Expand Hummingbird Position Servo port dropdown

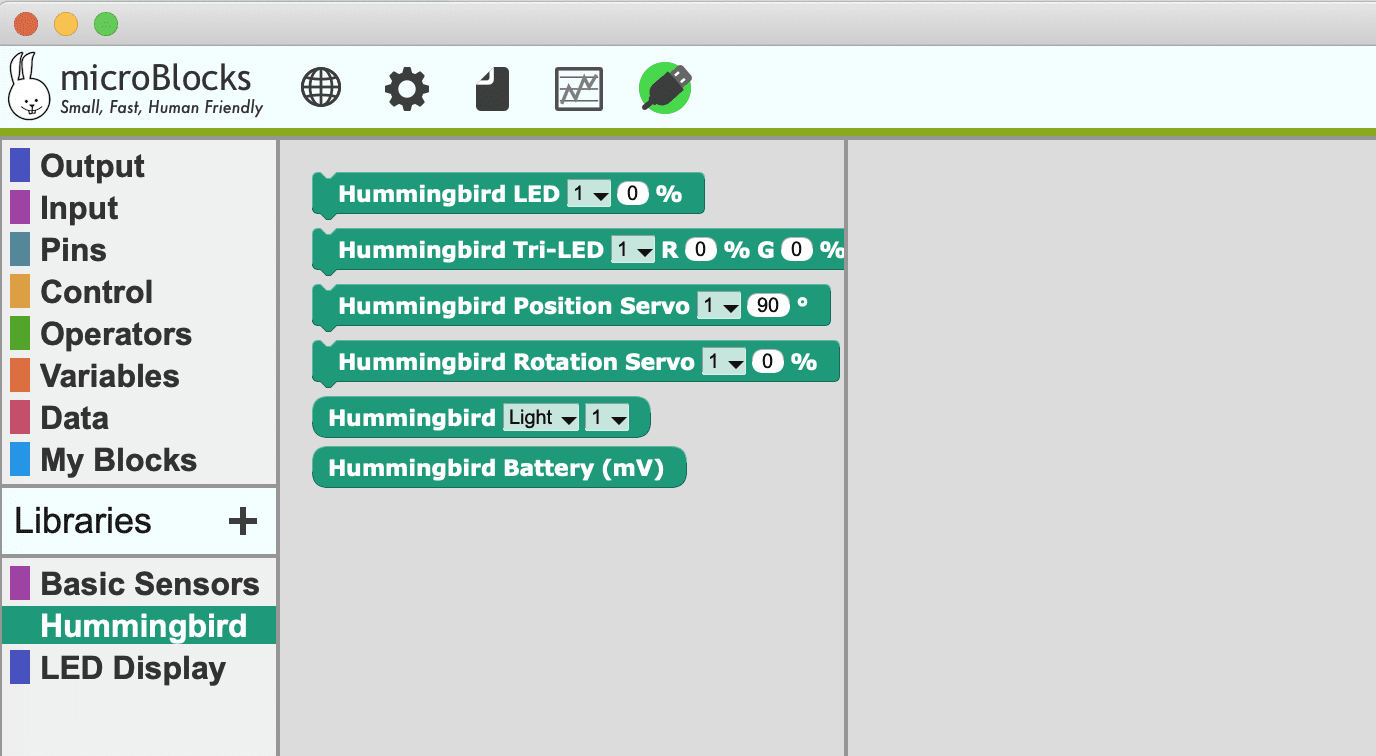[719, 306]
